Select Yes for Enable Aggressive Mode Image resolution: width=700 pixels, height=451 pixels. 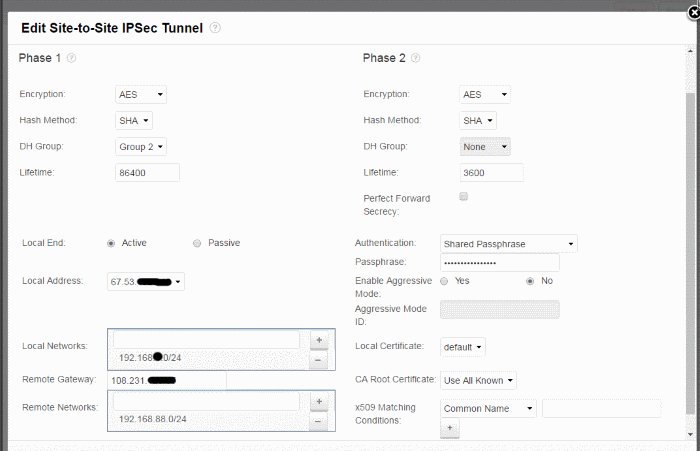(444, 281)
